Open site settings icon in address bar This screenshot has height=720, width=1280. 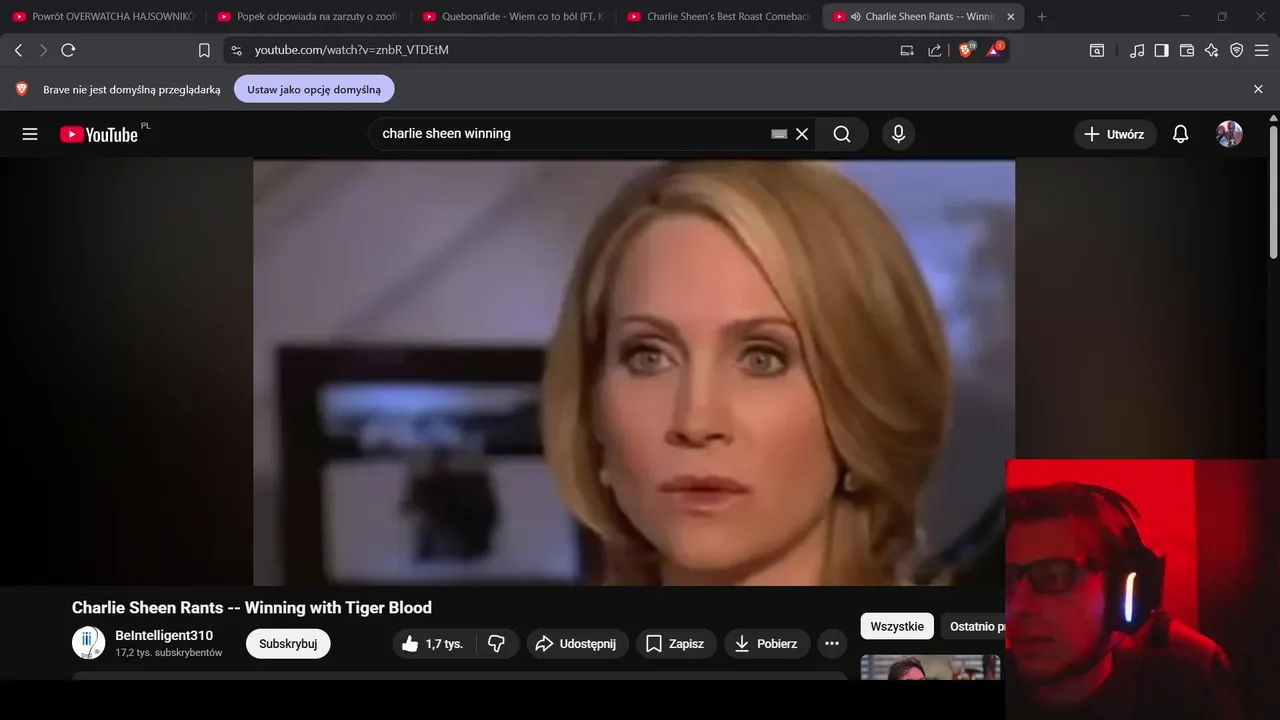[x=236, y=50]
